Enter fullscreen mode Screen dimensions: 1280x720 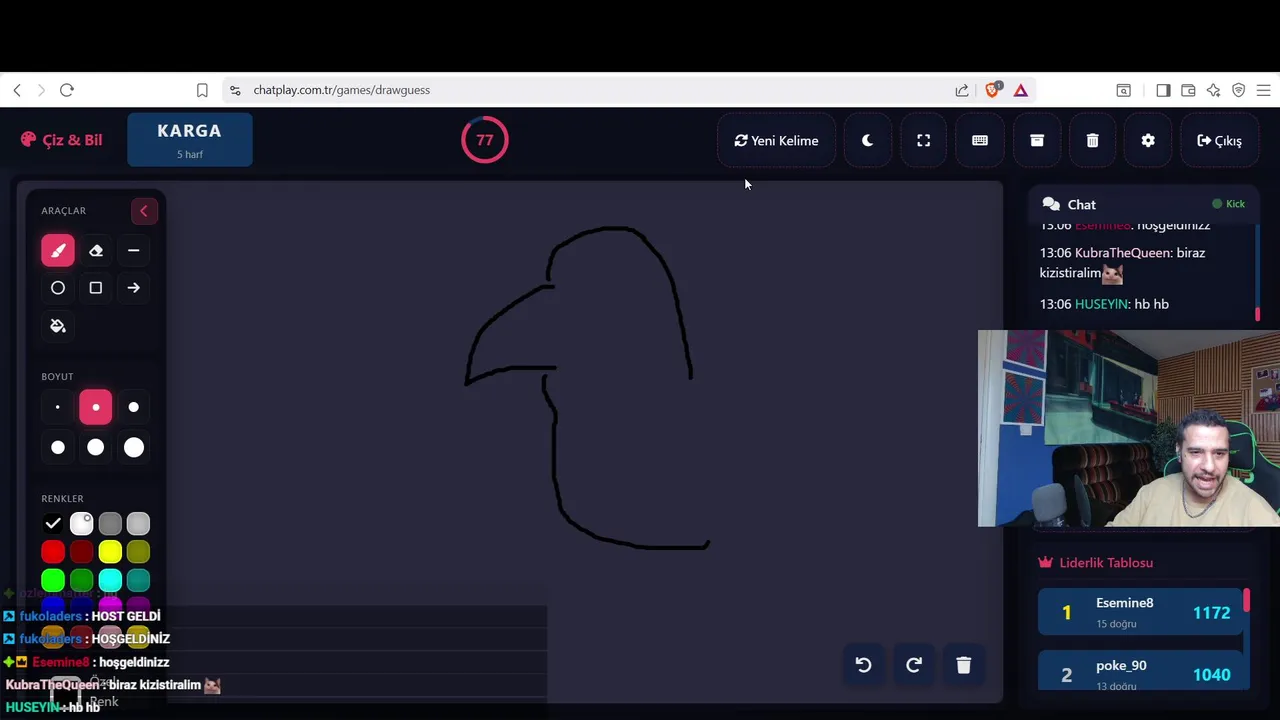[x=924, y=141]
